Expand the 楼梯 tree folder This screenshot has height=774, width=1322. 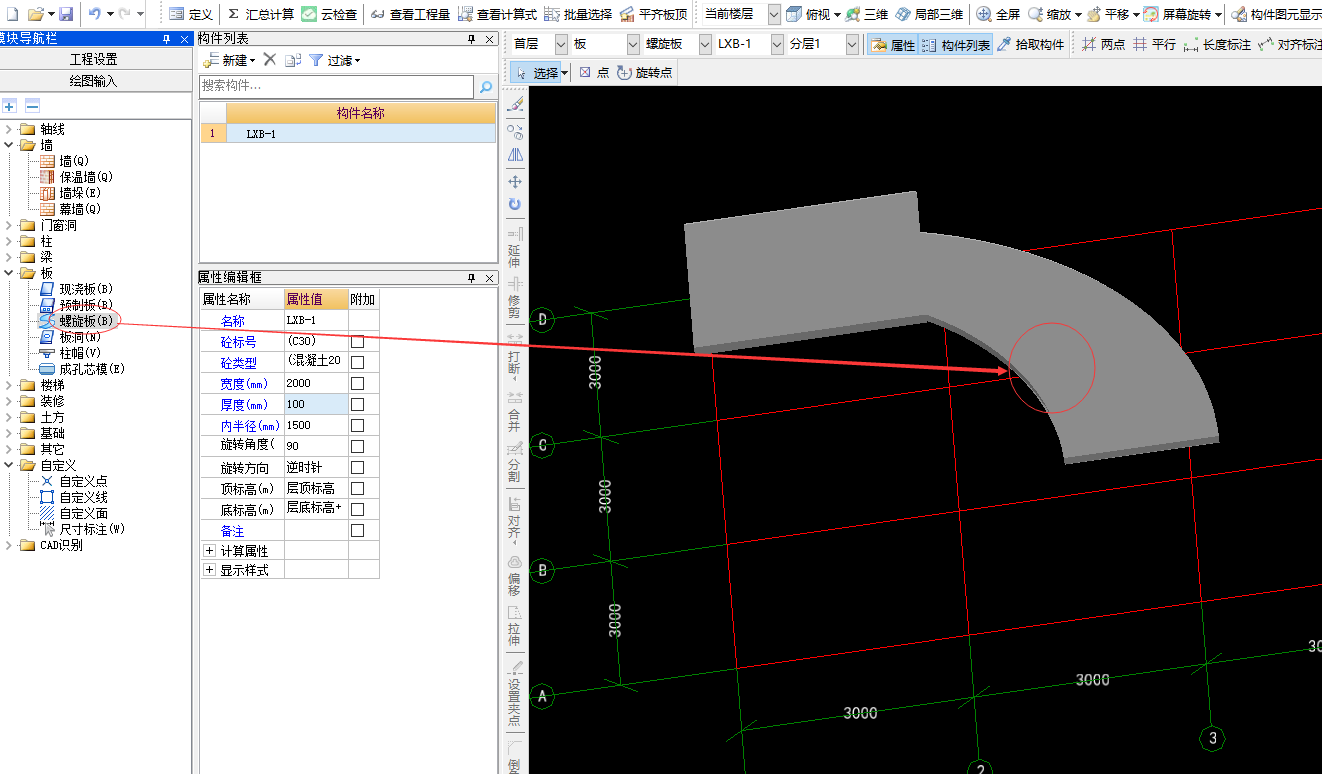[9, 385]
